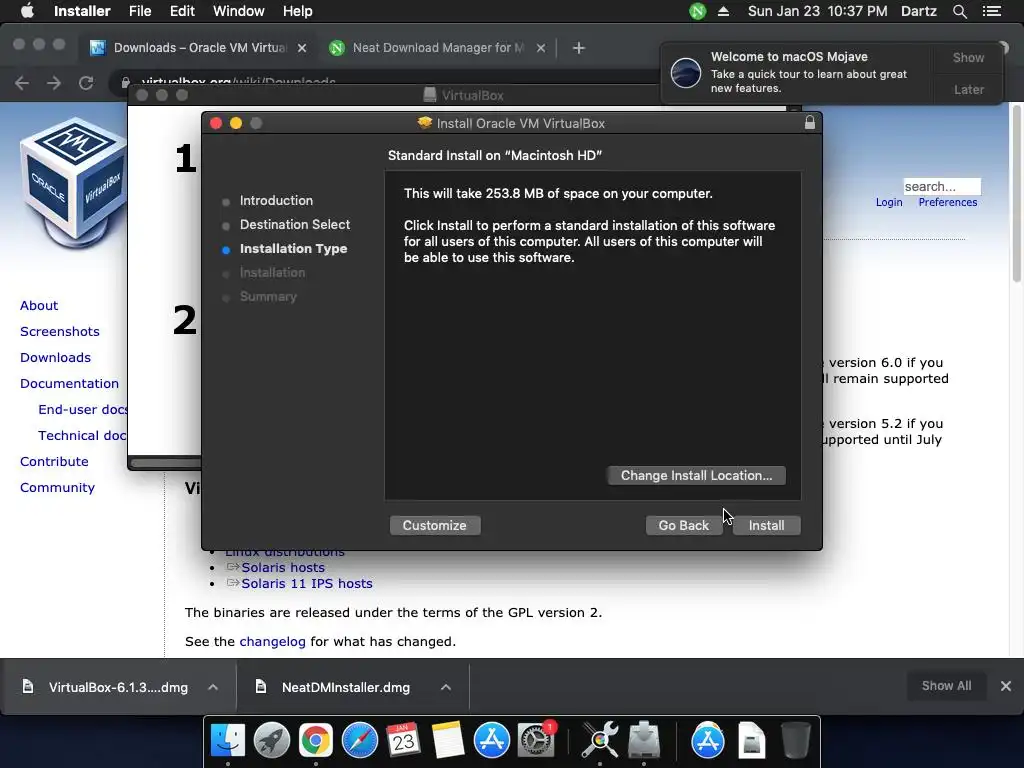This screenshot has width=1024, height=768.
Task: Open the Edit menu
Action: 182,11
